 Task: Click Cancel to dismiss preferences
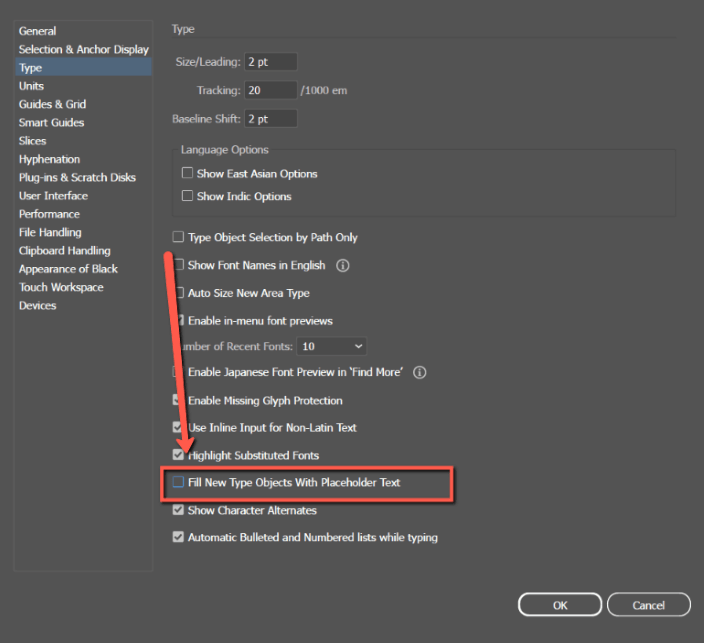(649, 605)
